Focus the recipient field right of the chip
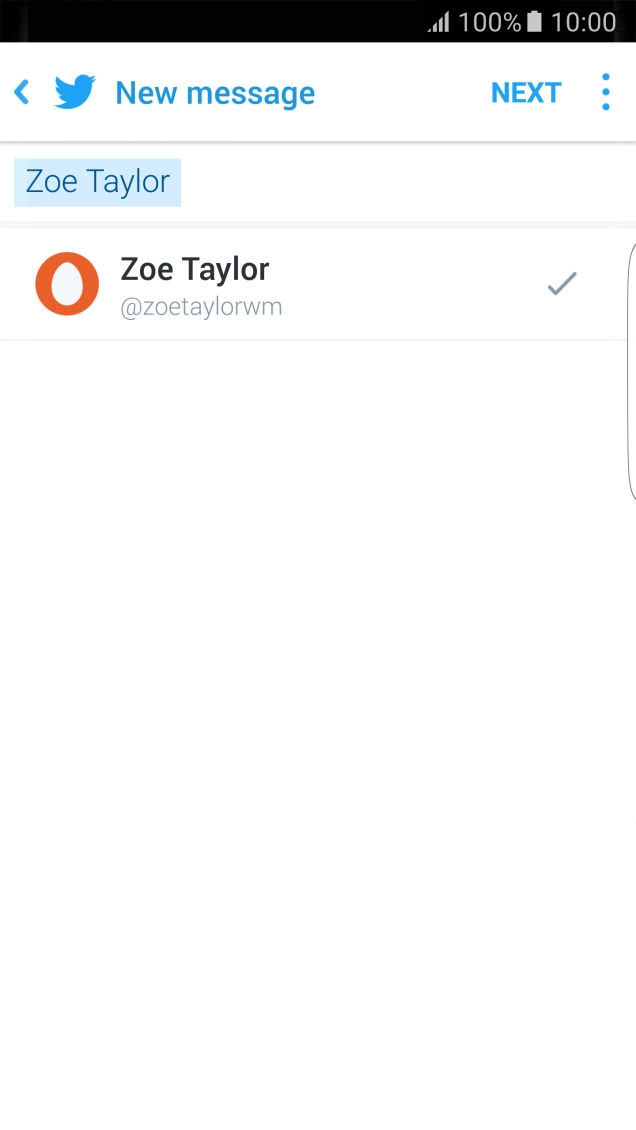Image resolution: width=636 pixels, height=1130 pixels. point(400,182)
